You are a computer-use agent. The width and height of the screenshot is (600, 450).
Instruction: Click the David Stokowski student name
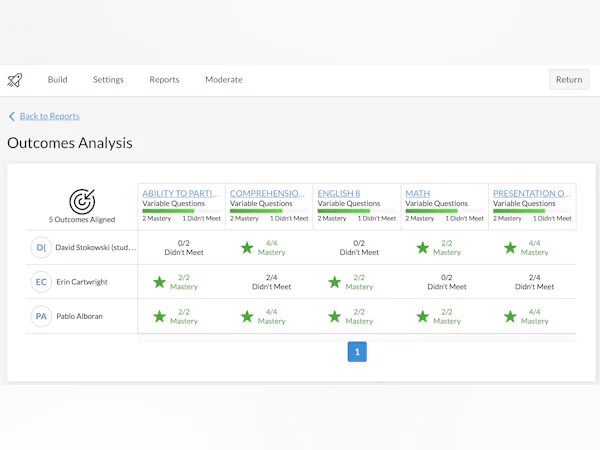tap(96, 248)
